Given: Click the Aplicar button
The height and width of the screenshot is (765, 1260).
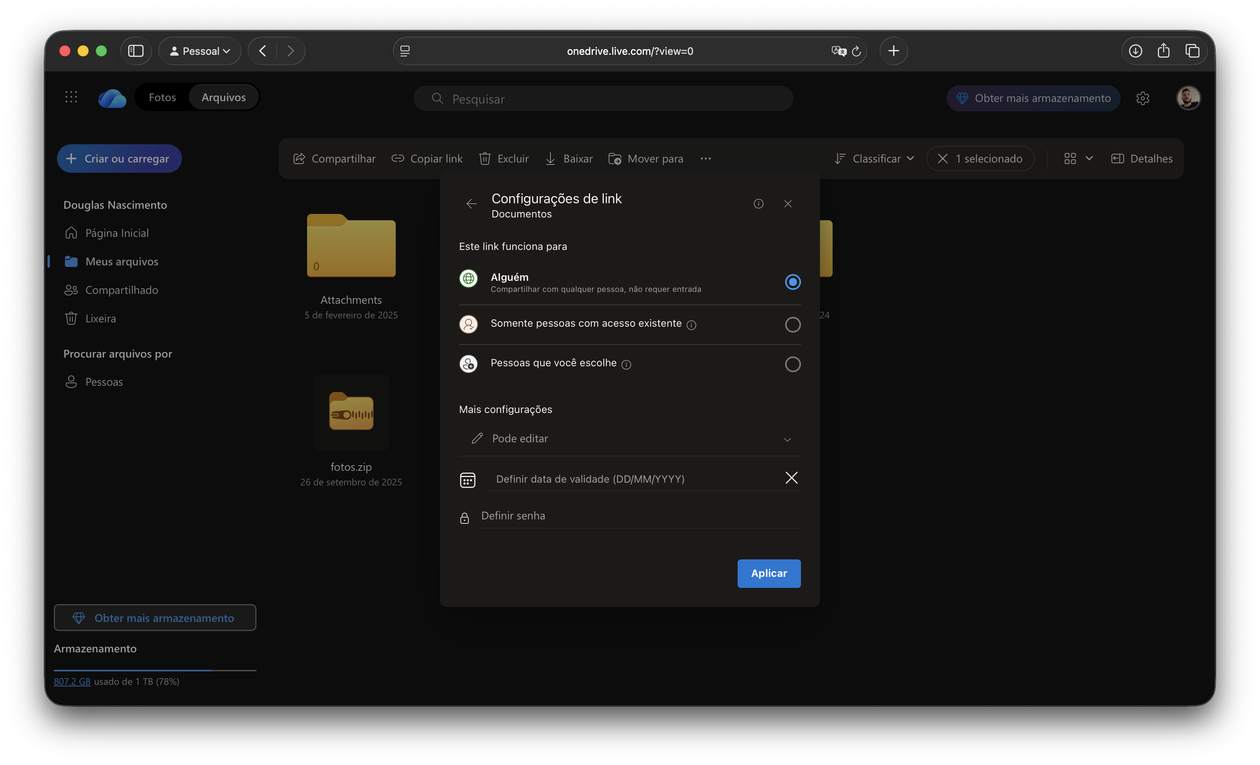Looking at the screenshot, I should point(768,573).
